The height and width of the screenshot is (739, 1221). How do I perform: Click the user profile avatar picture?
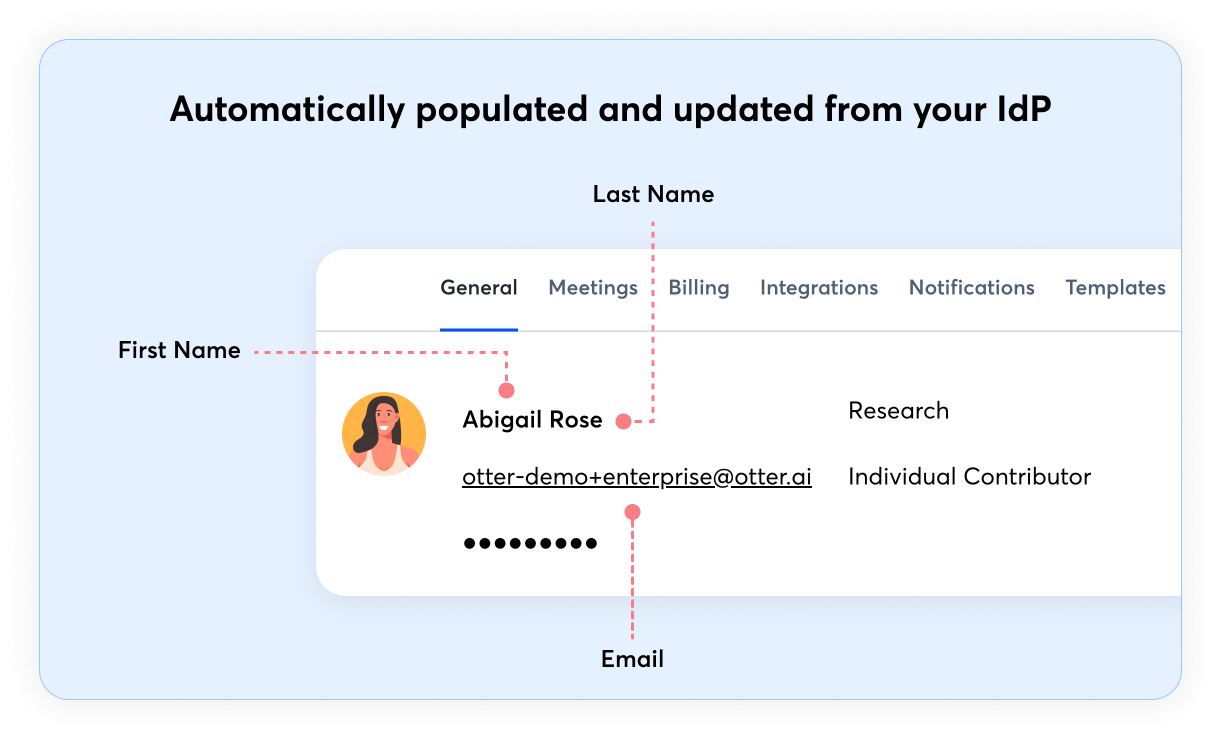pos(384,434)
